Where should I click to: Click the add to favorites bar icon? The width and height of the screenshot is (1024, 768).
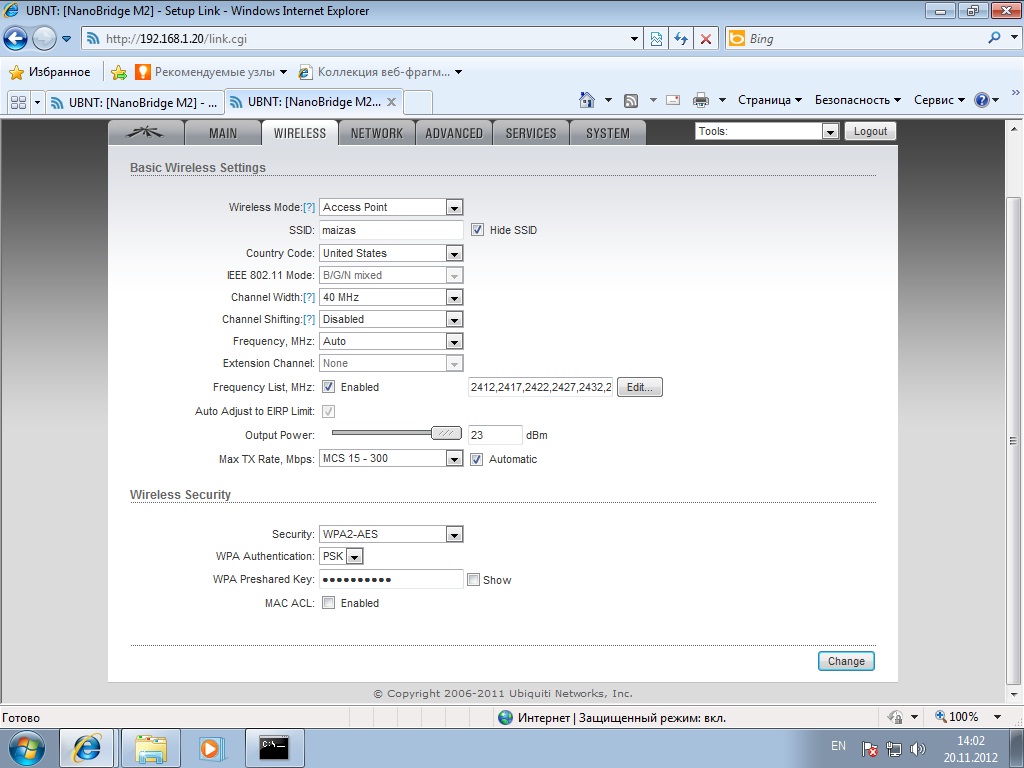pyautogui.click(x=118, y=72)
